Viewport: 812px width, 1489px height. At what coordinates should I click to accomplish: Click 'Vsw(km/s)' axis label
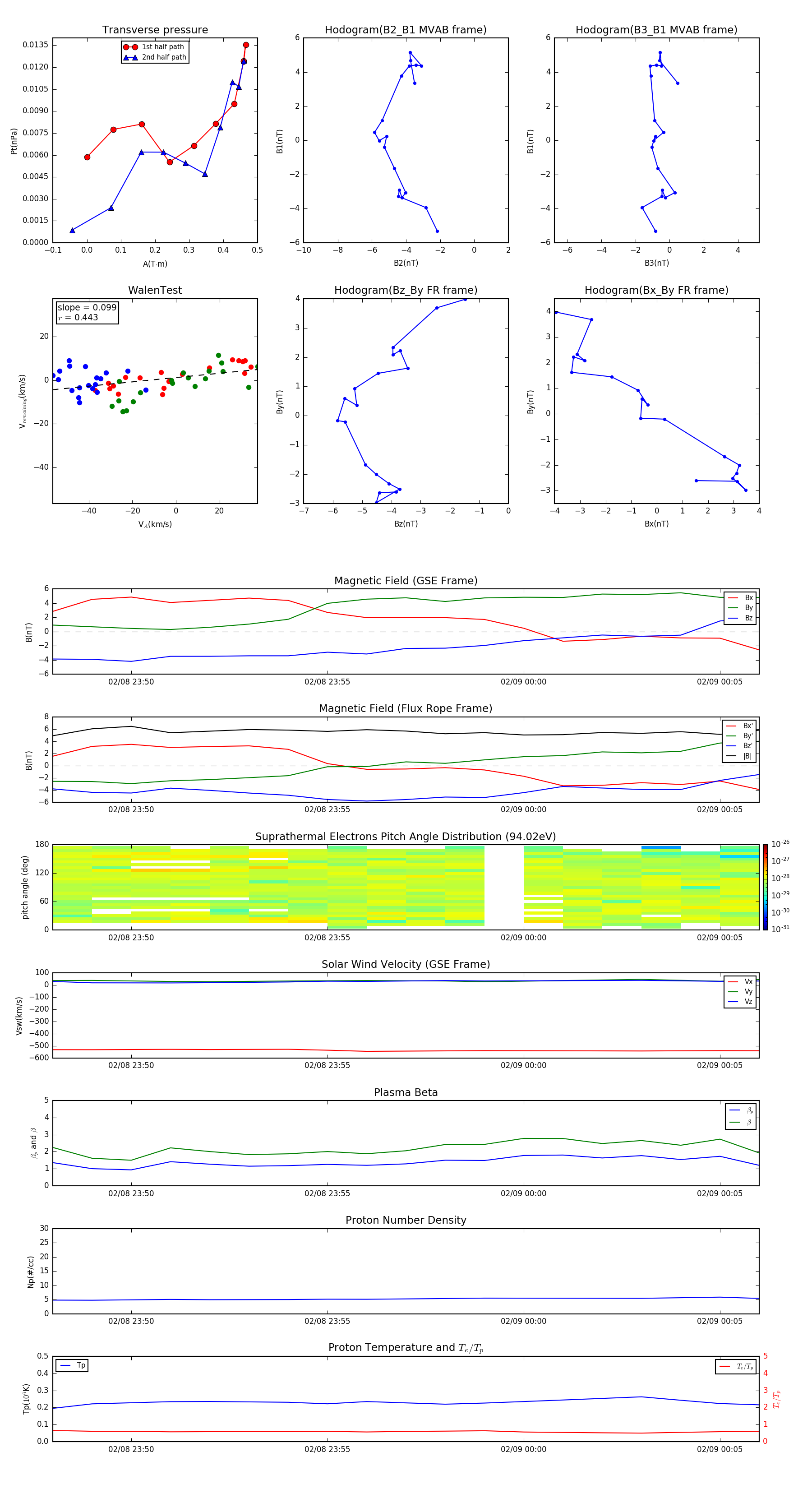19,1015
